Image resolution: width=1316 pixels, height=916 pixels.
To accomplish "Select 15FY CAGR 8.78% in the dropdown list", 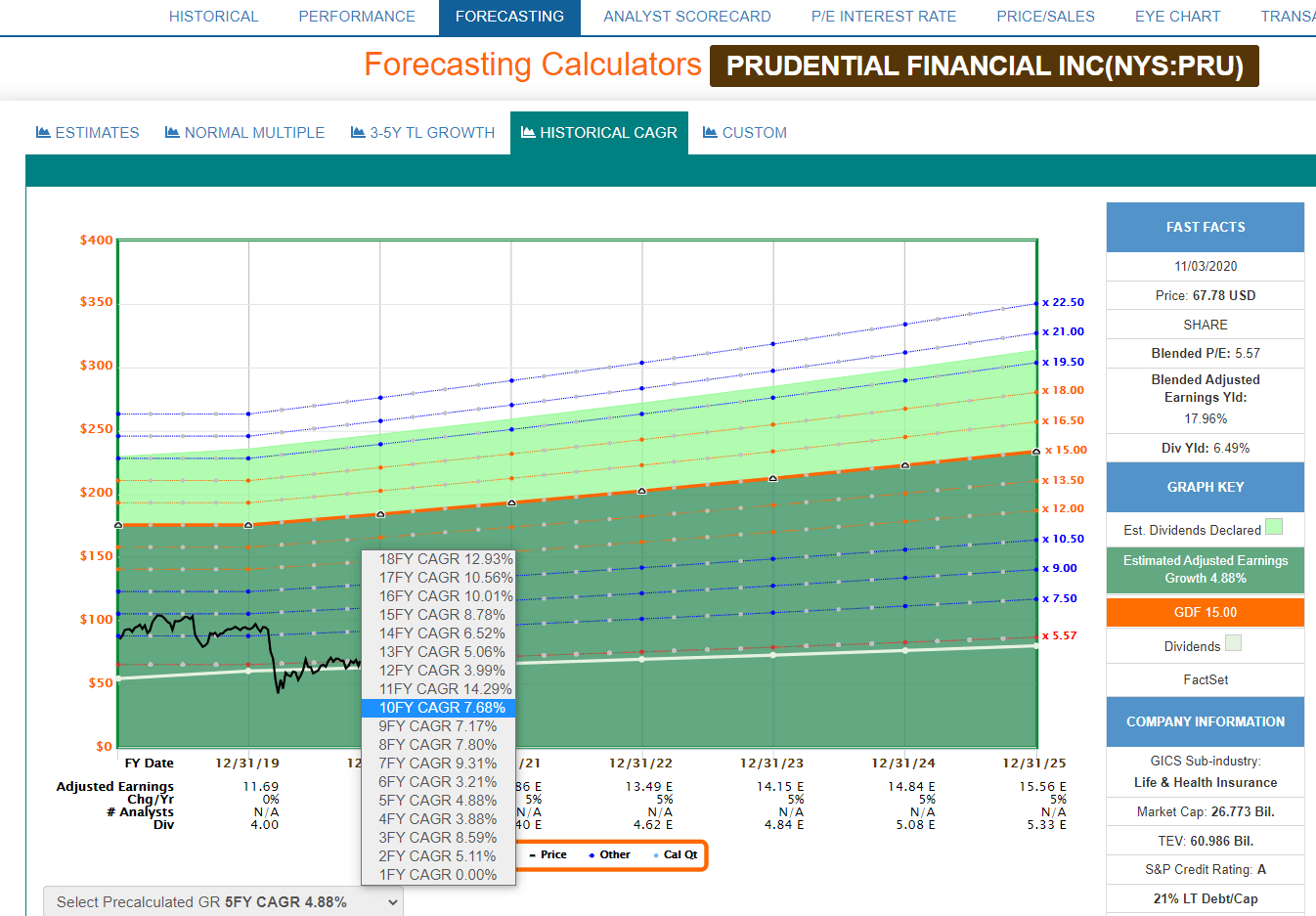I will pyautogui.click(x=439, y=615).
